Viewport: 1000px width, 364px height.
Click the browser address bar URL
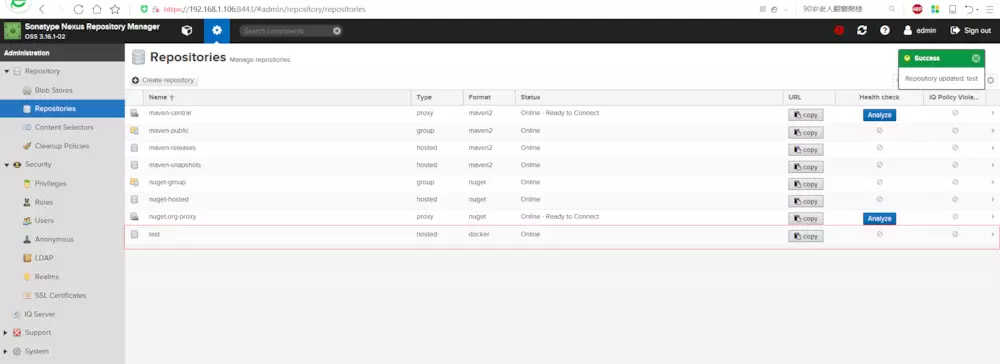click(265, 10)
